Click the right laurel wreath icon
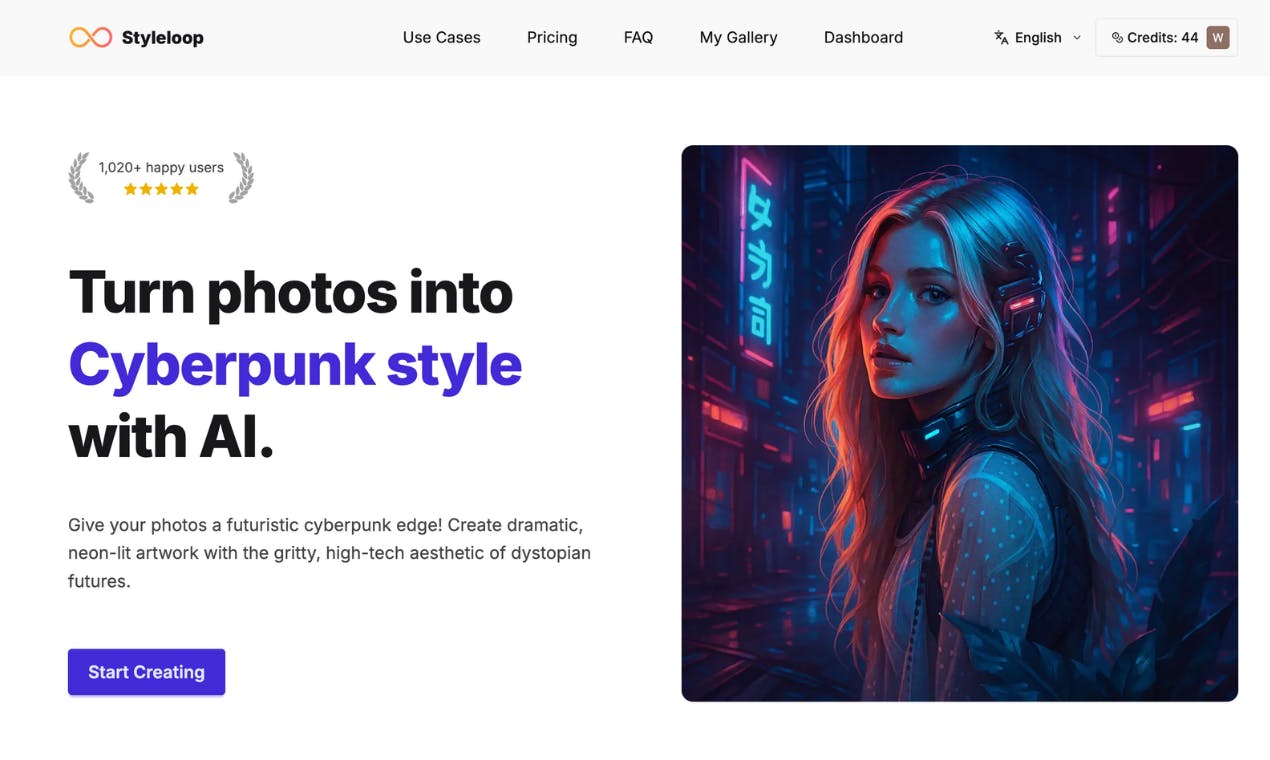The image size is (1270, 760). pos(241,177)
